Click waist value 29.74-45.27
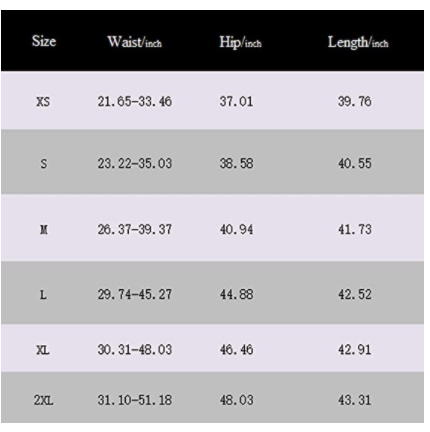The image size is (430, 432). 135,294
